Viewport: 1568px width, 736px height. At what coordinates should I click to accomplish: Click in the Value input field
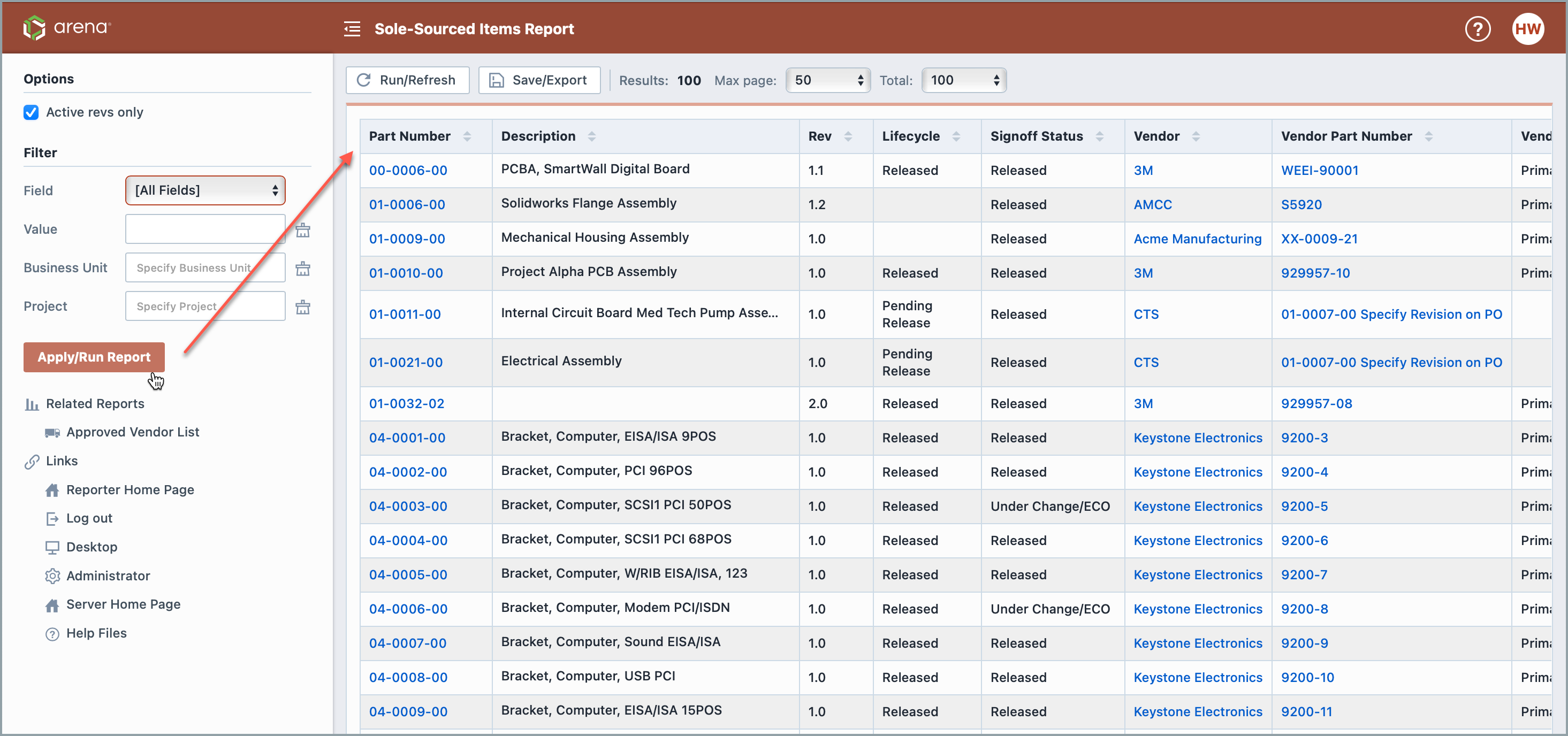click(x=205, y=229)
